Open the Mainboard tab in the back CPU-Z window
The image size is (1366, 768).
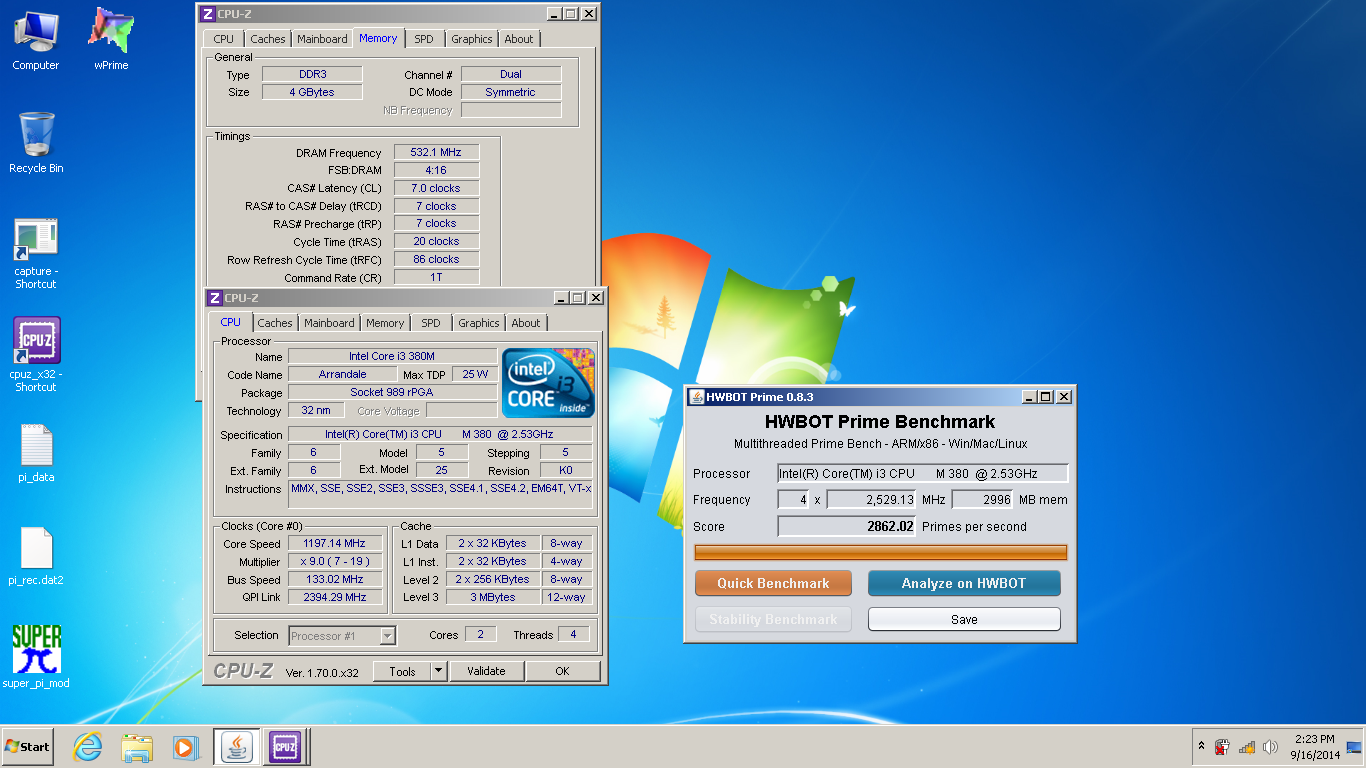coord(322,39)
